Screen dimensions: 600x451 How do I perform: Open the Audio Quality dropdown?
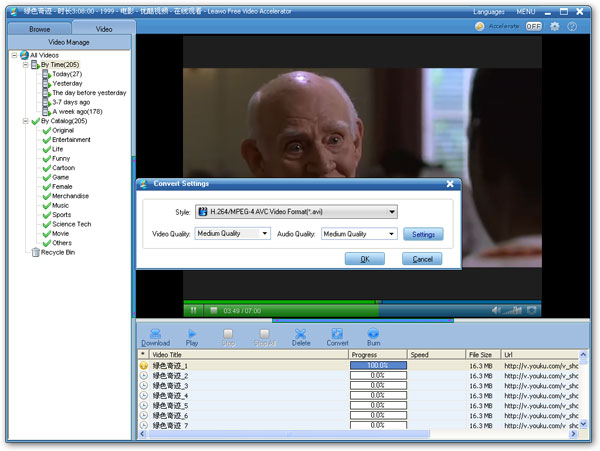point(359,233)
